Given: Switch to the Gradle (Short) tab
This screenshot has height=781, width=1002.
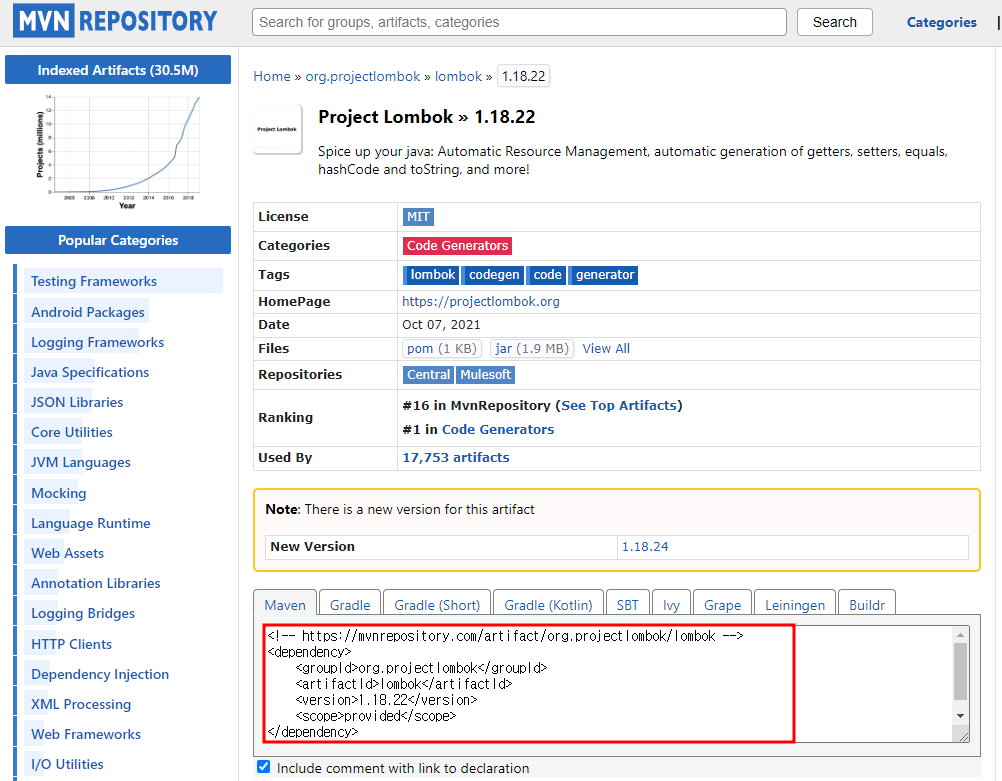Looking at the screenshot, I should coord(437,605).
